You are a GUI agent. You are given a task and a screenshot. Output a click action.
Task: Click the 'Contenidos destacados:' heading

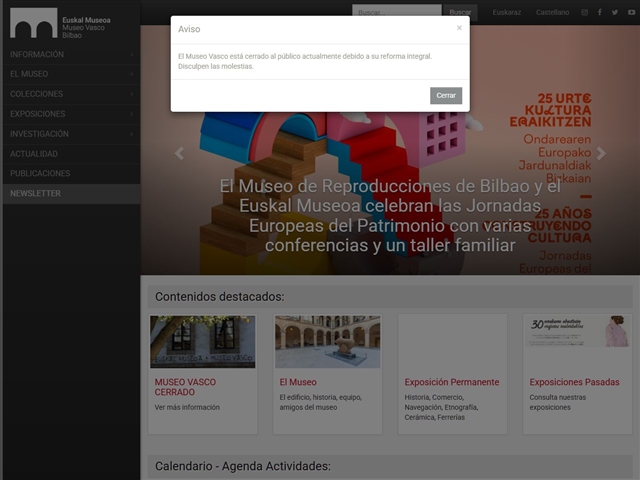[220, 297]
